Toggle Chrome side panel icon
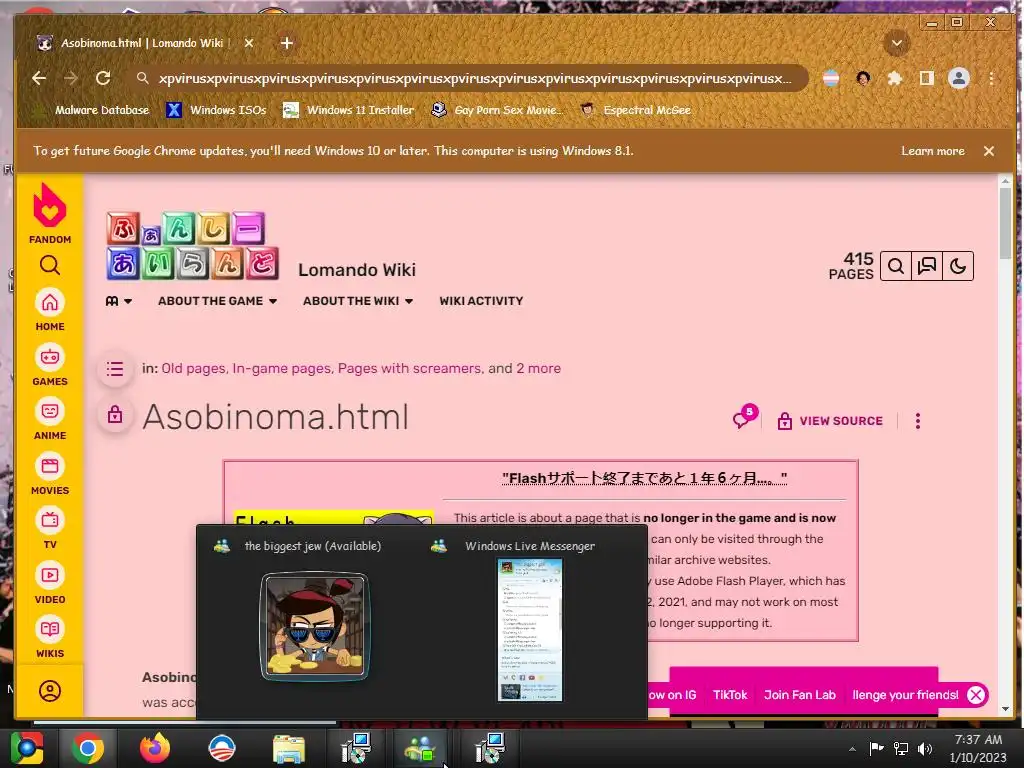This screenshot has height=768, width=1024. (x=927, y=78)
